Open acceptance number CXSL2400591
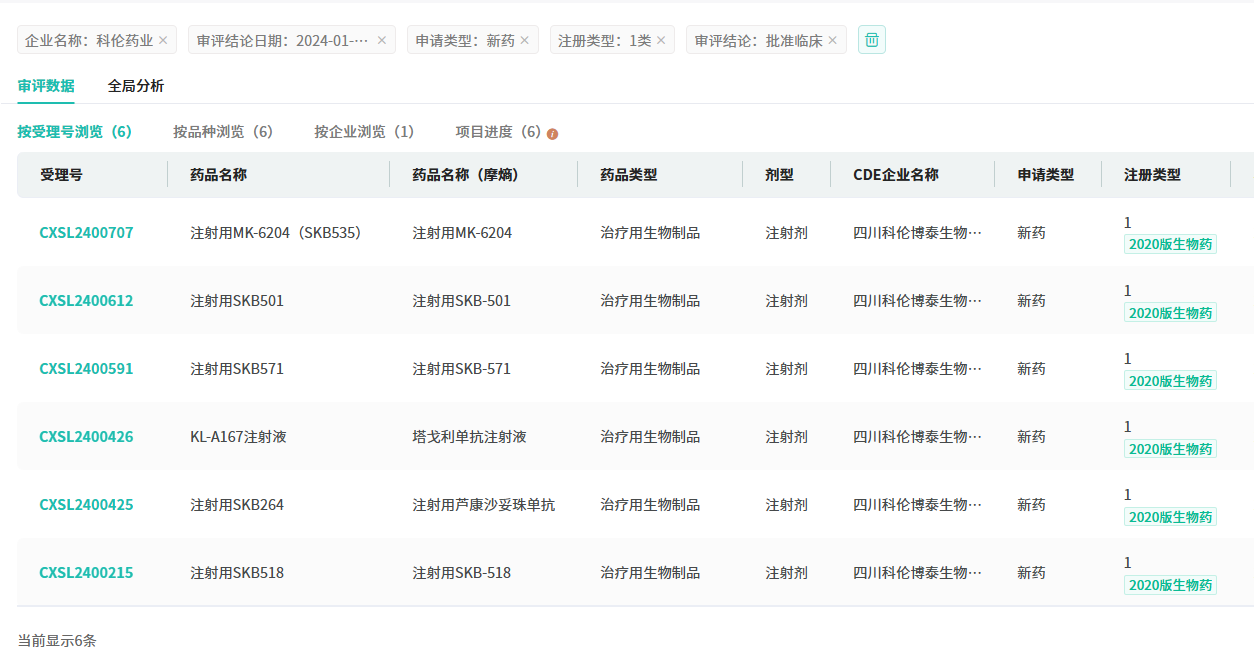 coord(86,369)
